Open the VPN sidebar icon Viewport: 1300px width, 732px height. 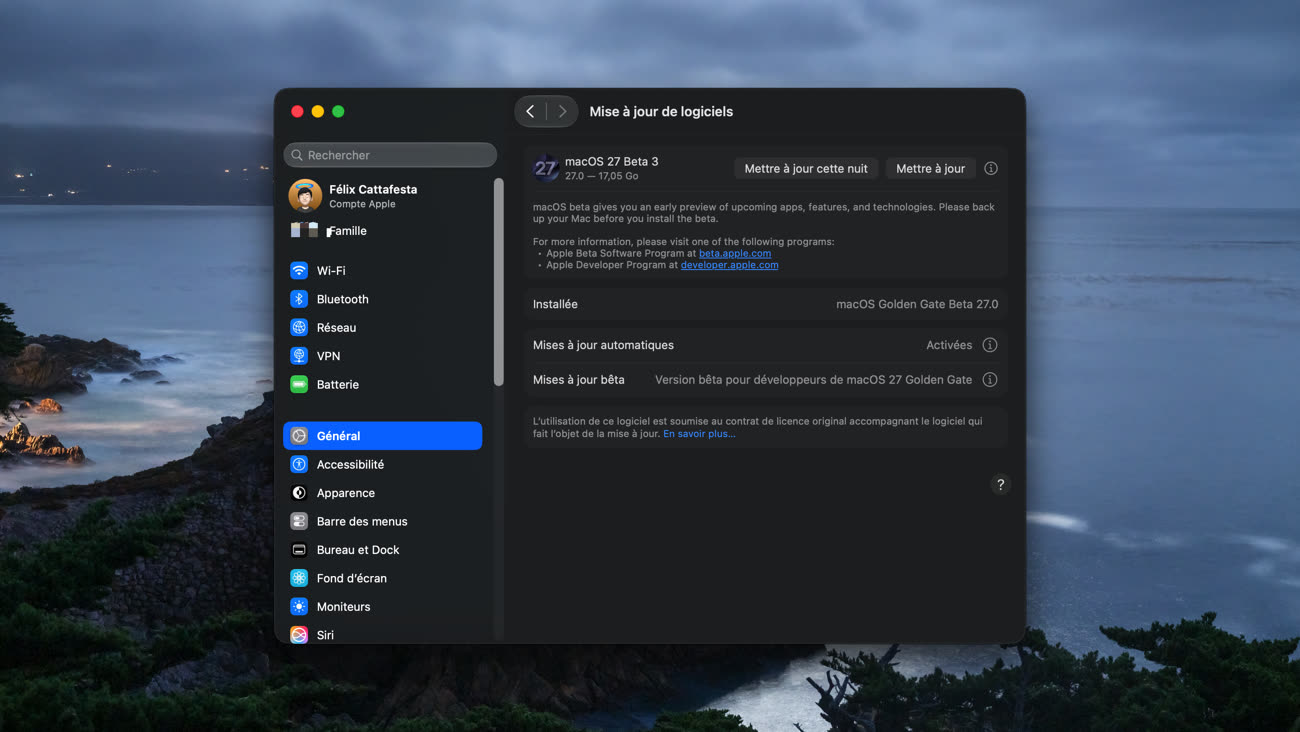(x=299, y=356)
